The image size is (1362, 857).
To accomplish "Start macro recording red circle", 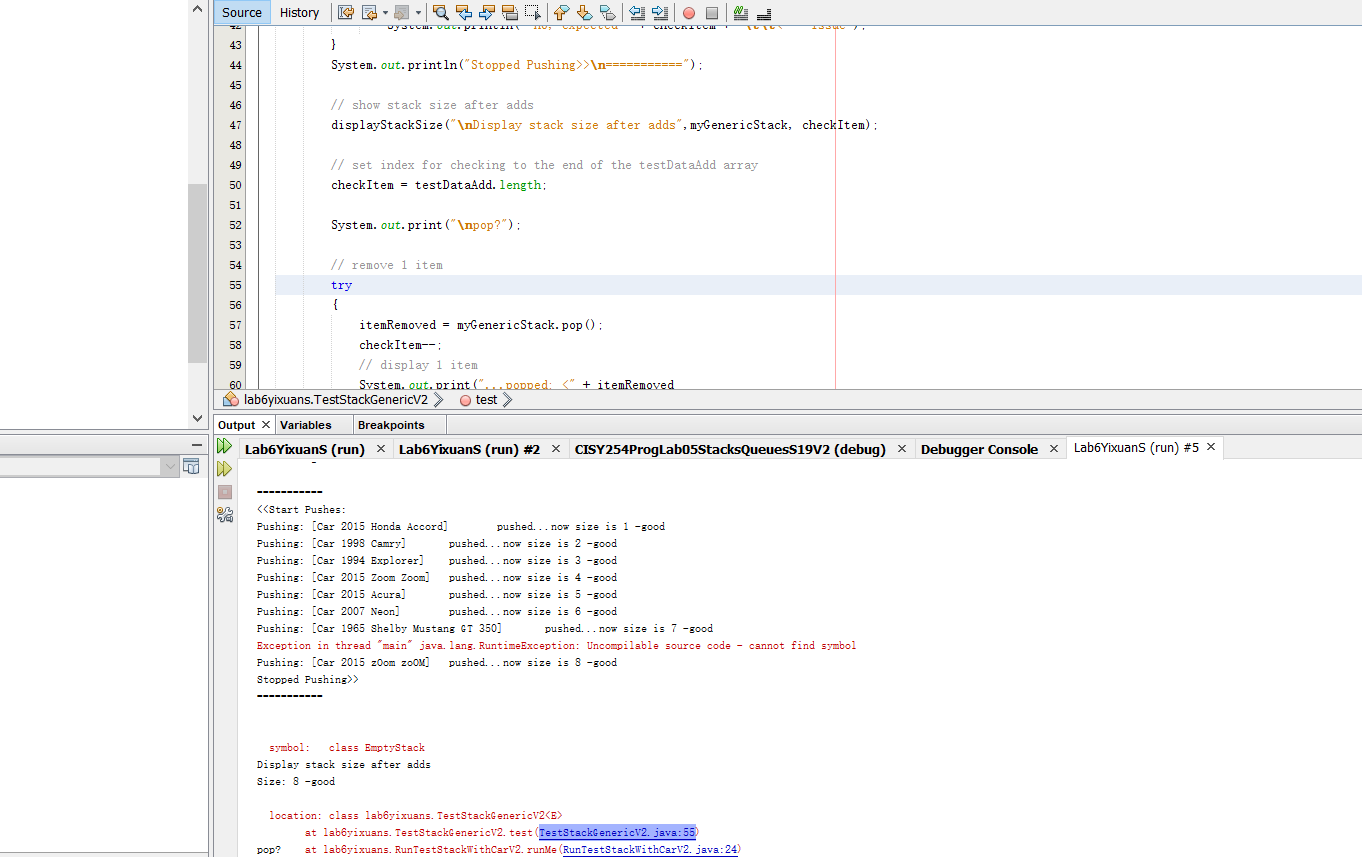I will click(688, 13).
